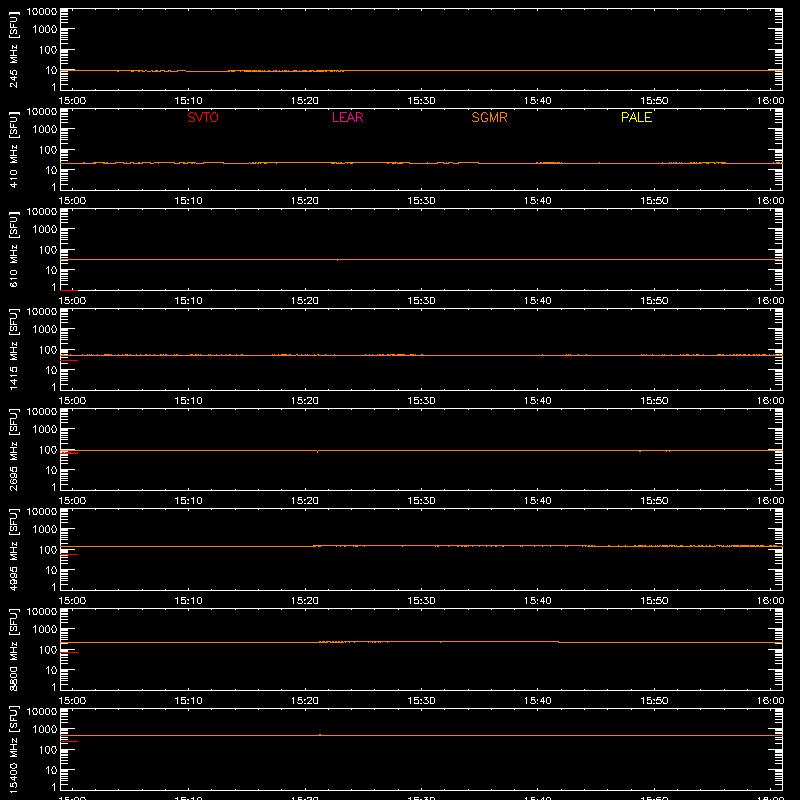Screen dimensions: 800x800
Task: Click the 1000 tick value on 4995 MHz axis
Action: [45, 530]
